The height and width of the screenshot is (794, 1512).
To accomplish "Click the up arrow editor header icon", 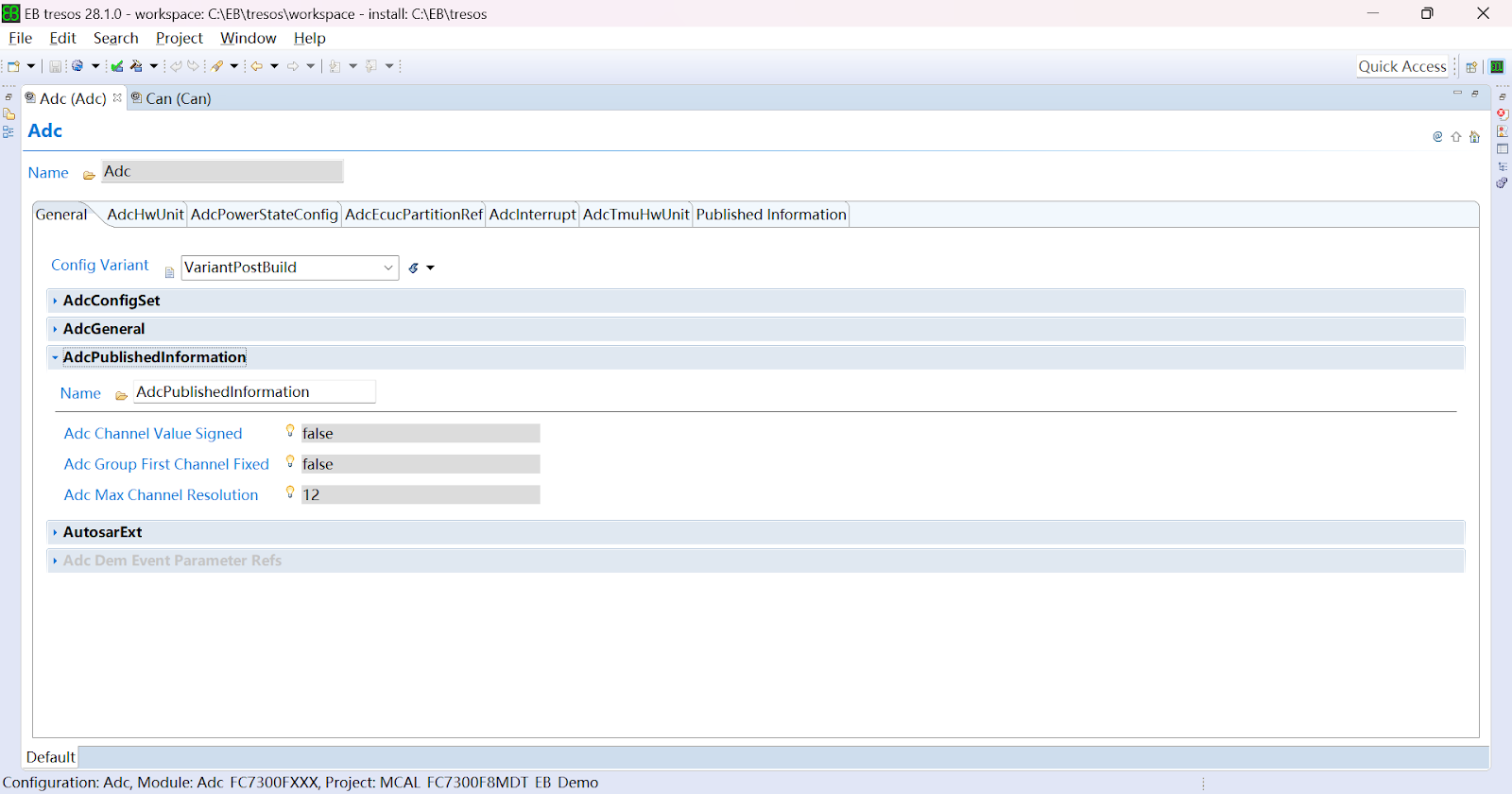I will click(x=1456, y=137).
